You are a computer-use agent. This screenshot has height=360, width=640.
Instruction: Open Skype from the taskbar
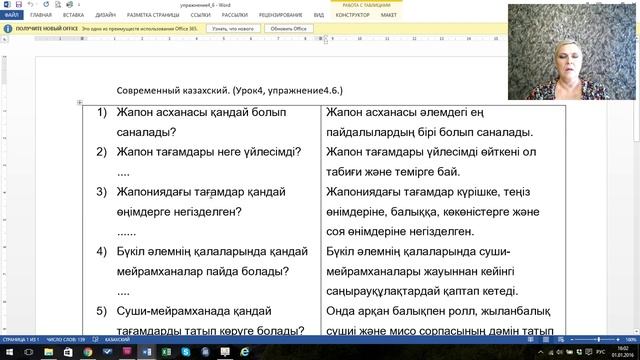pyautogui.click(x=186, y=352)
